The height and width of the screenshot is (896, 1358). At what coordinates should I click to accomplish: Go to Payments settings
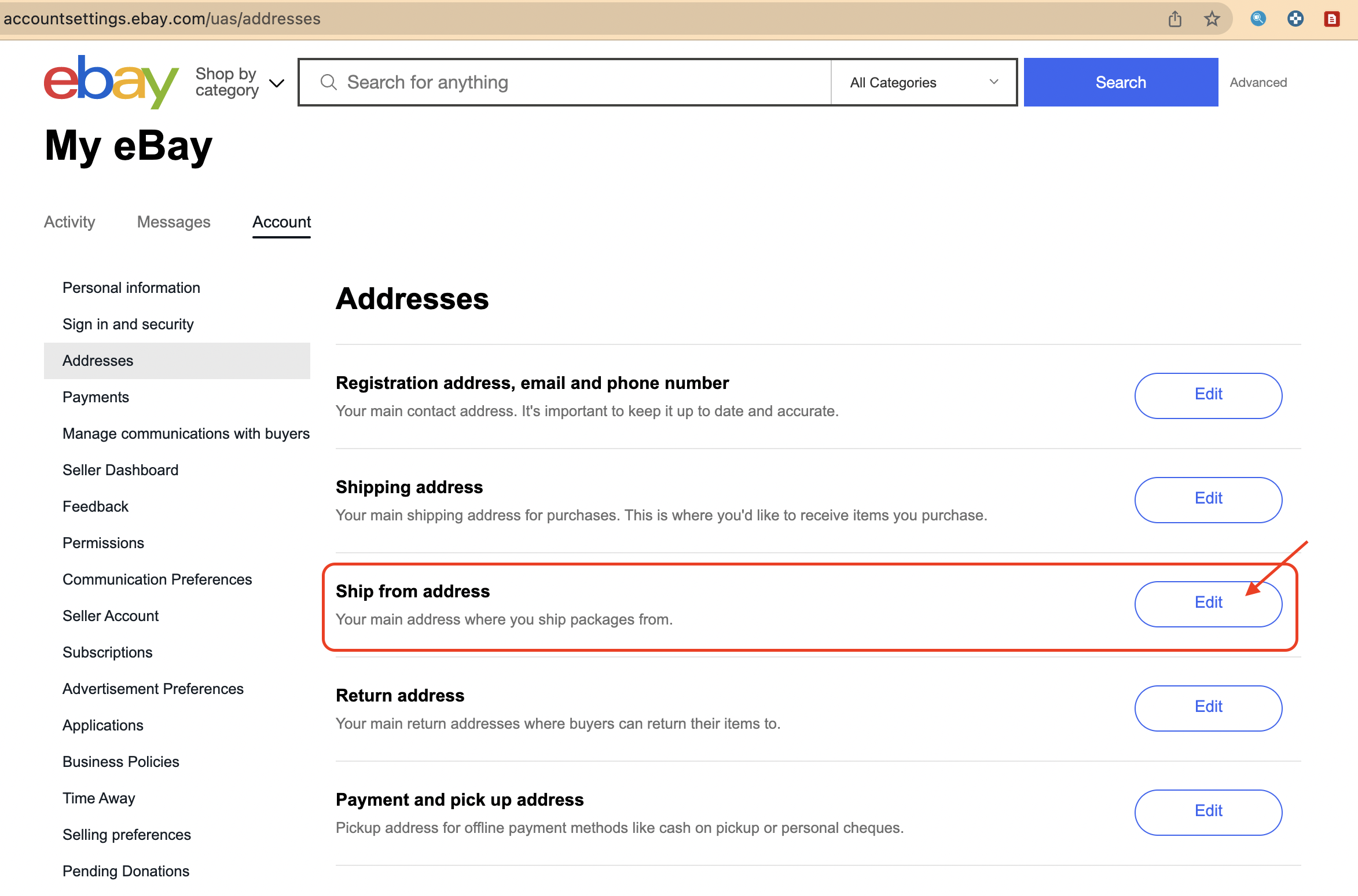click(x=96, y=397)
